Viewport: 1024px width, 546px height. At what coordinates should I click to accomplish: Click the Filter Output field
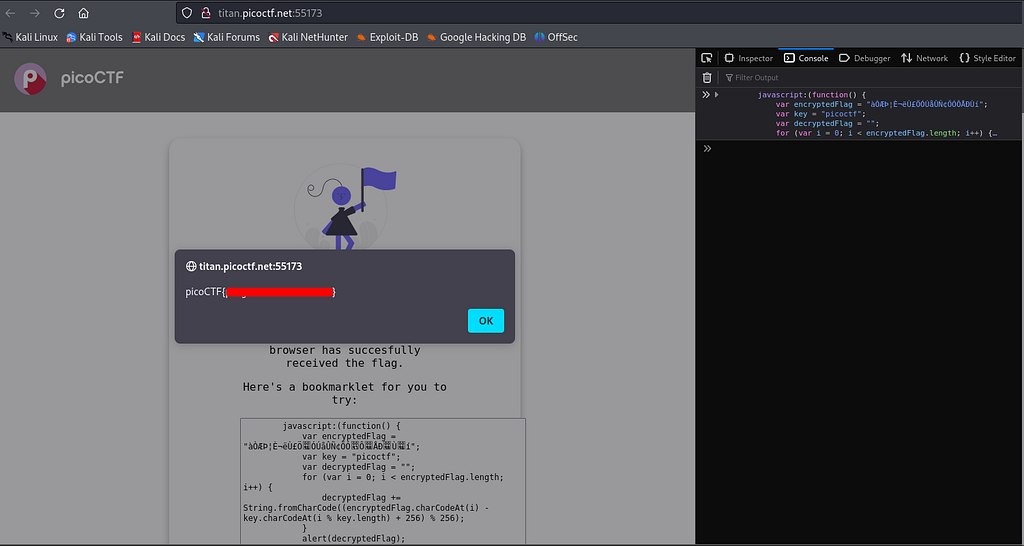point(871,78)
